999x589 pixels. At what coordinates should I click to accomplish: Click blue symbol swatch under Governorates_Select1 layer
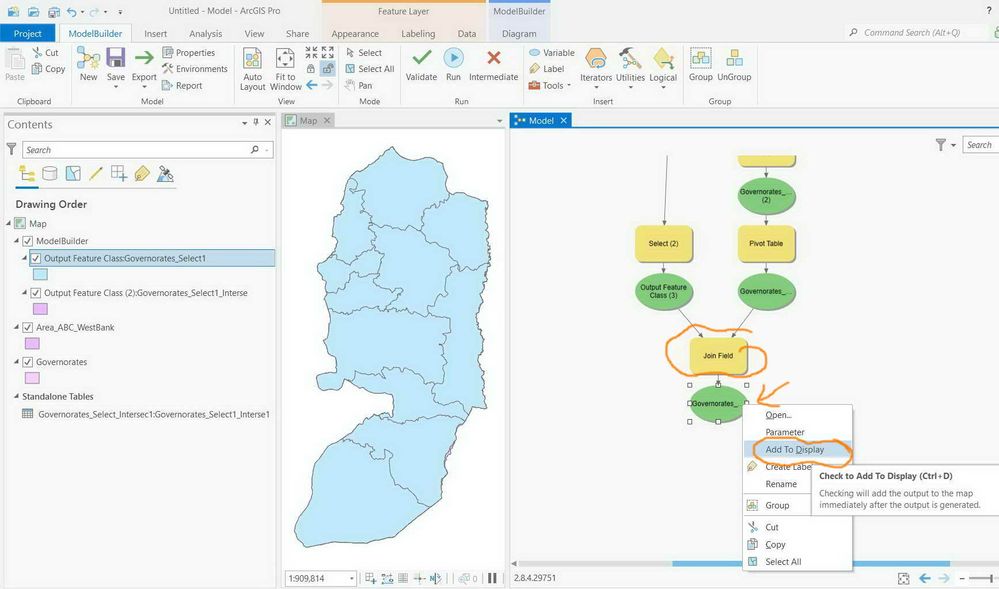(x=40, y=275)
